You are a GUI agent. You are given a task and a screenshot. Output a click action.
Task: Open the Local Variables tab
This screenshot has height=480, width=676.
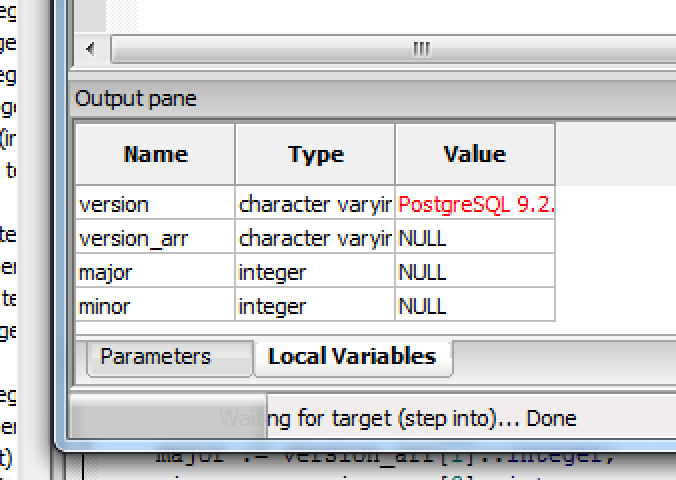[352, 357]
